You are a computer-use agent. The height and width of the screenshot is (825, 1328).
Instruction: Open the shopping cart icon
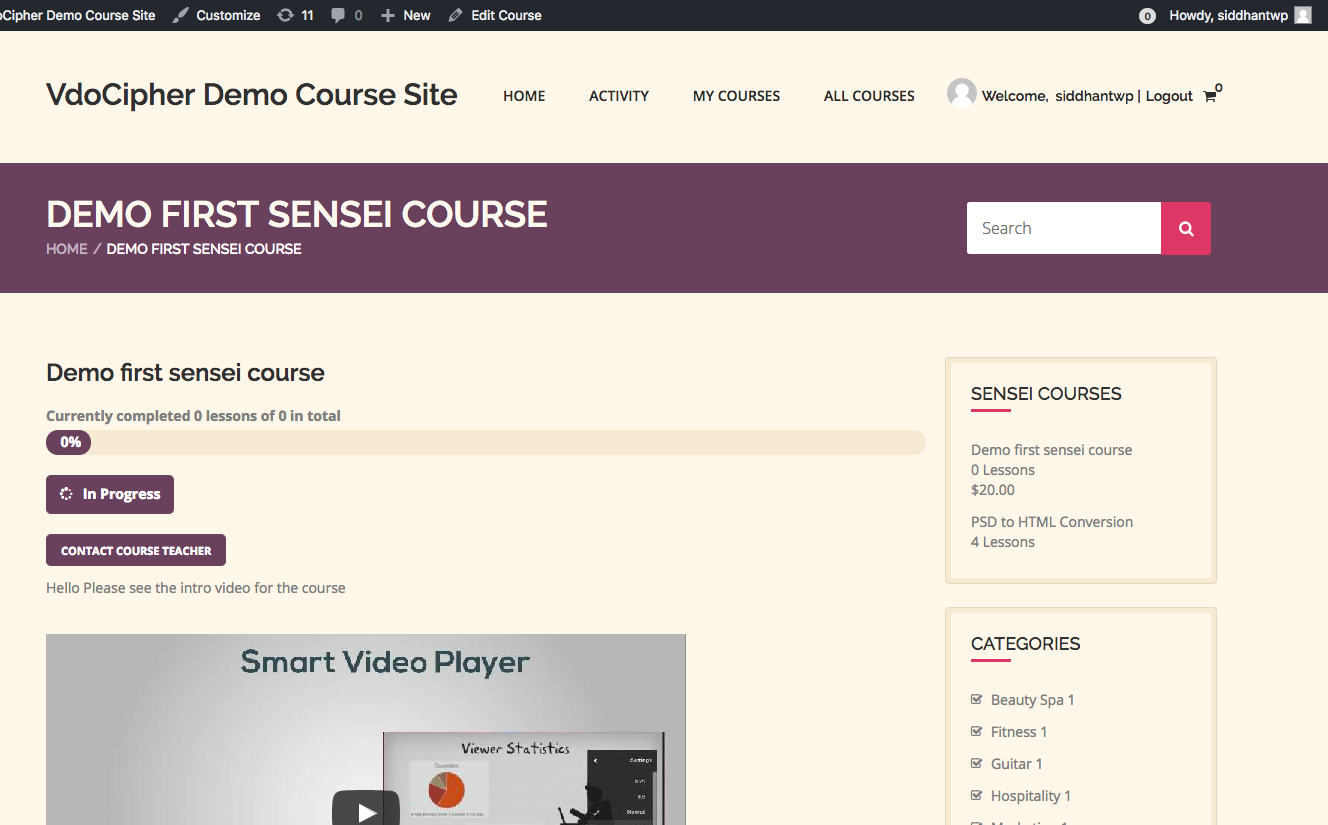pos(1210,96)
